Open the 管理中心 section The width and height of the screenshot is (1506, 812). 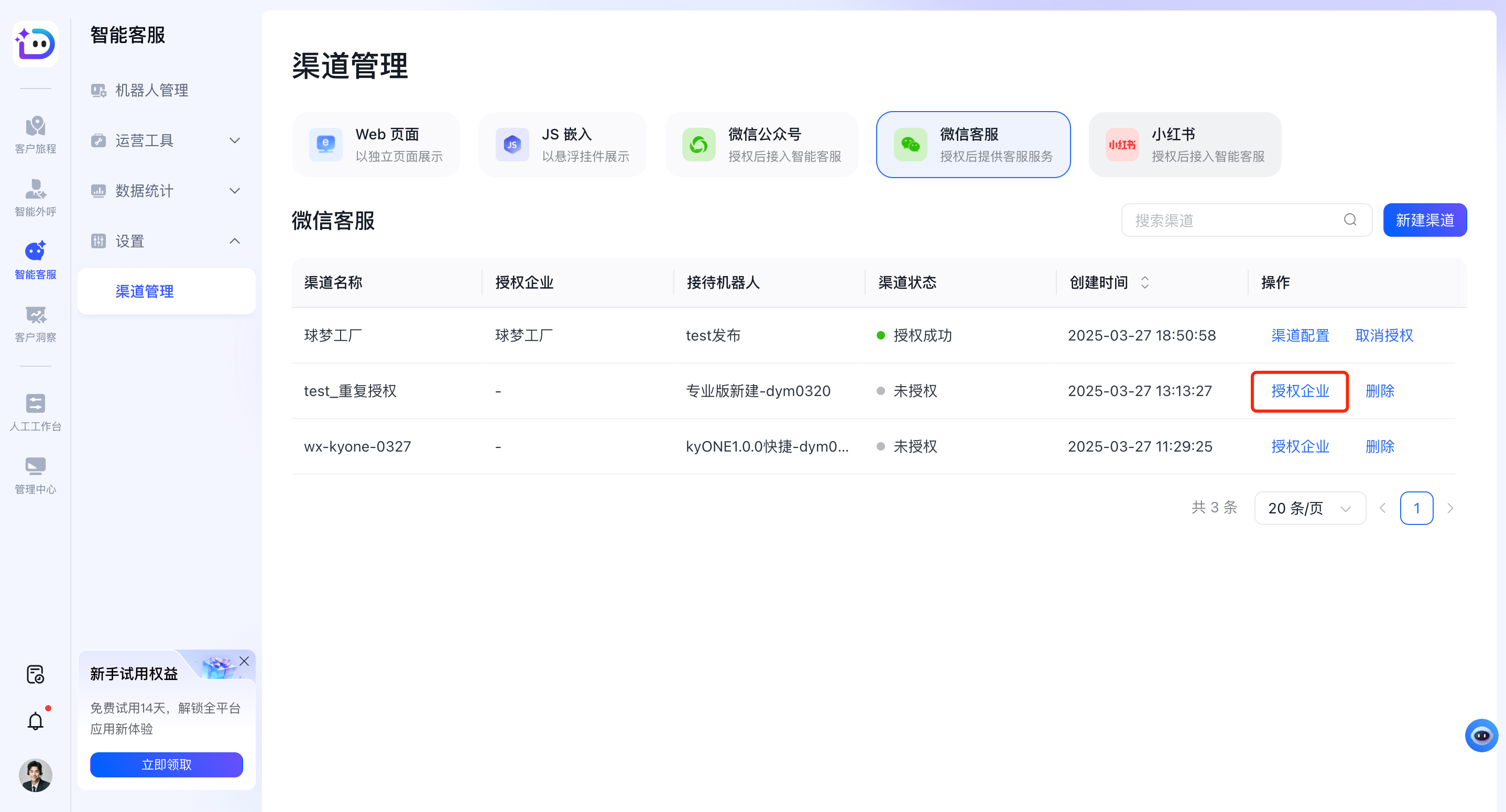35,475
